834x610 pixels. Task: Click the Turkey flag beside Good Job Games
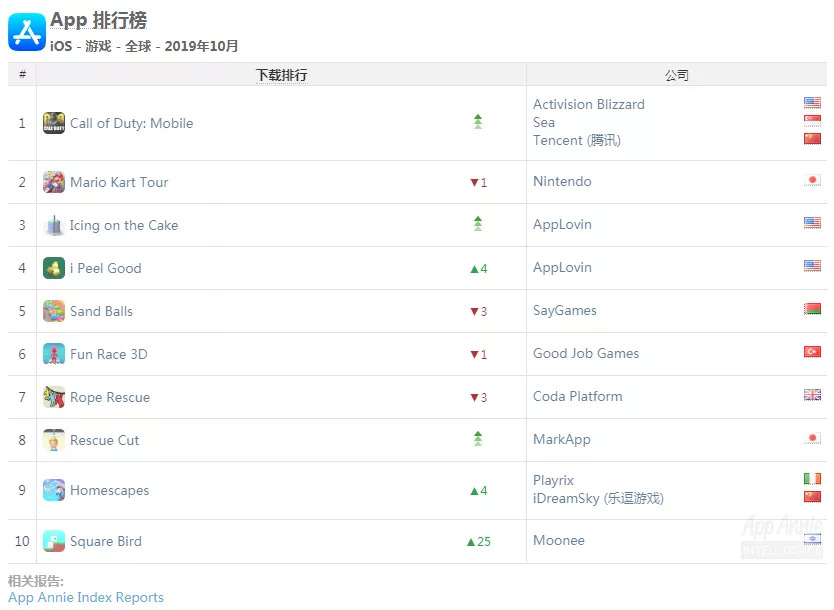[812, 353]
